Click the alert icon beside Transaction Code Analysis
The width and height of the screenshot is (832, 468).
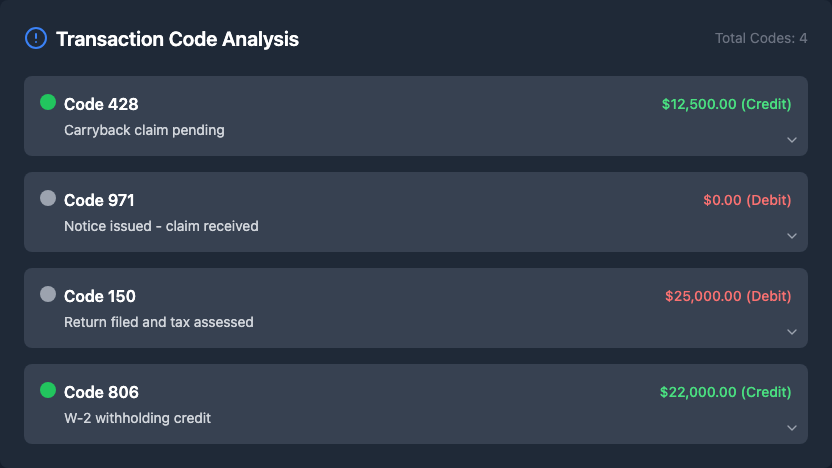[35, 39]
